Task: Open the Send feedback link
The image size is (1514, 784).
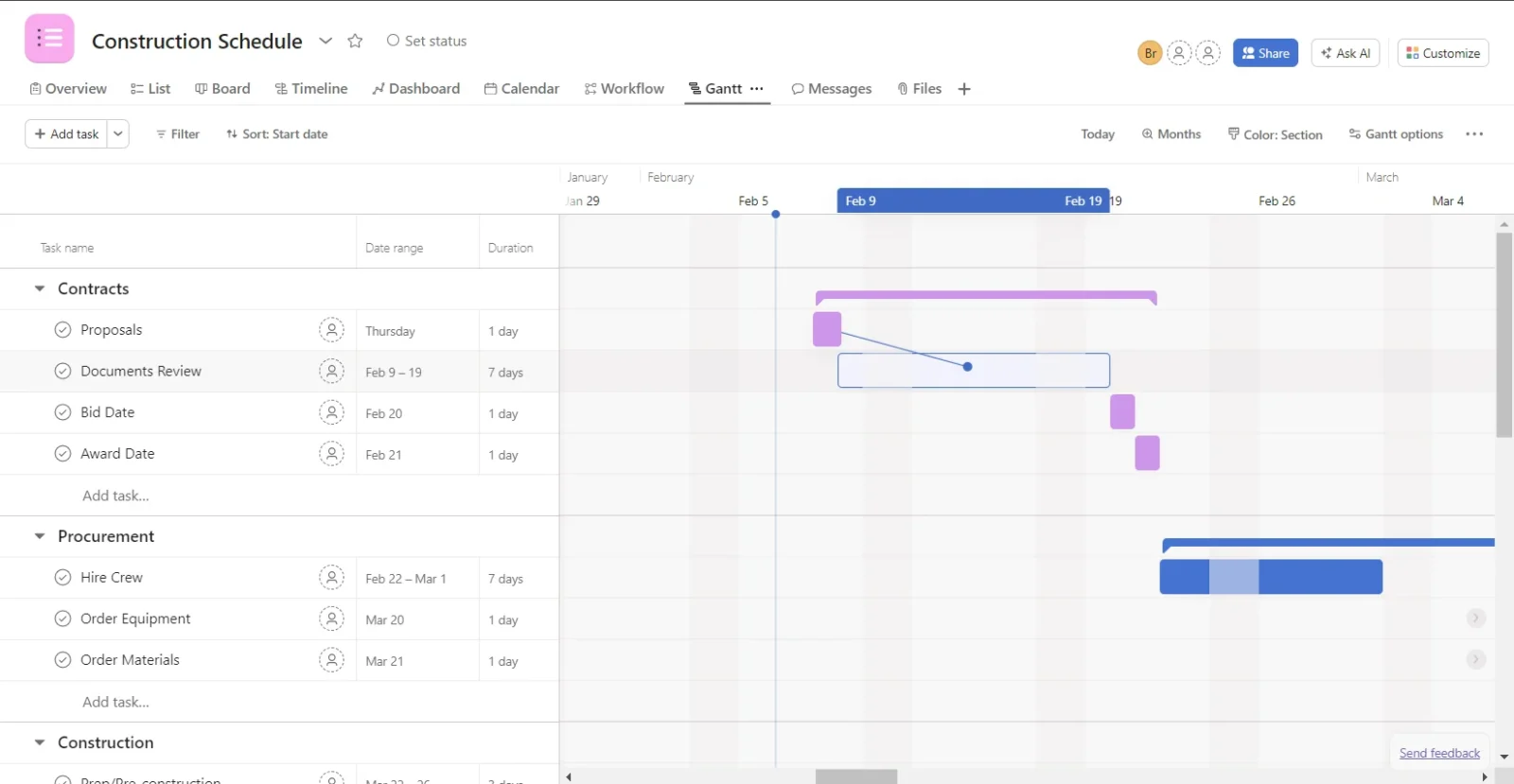Action: (x=1439, y=753)
